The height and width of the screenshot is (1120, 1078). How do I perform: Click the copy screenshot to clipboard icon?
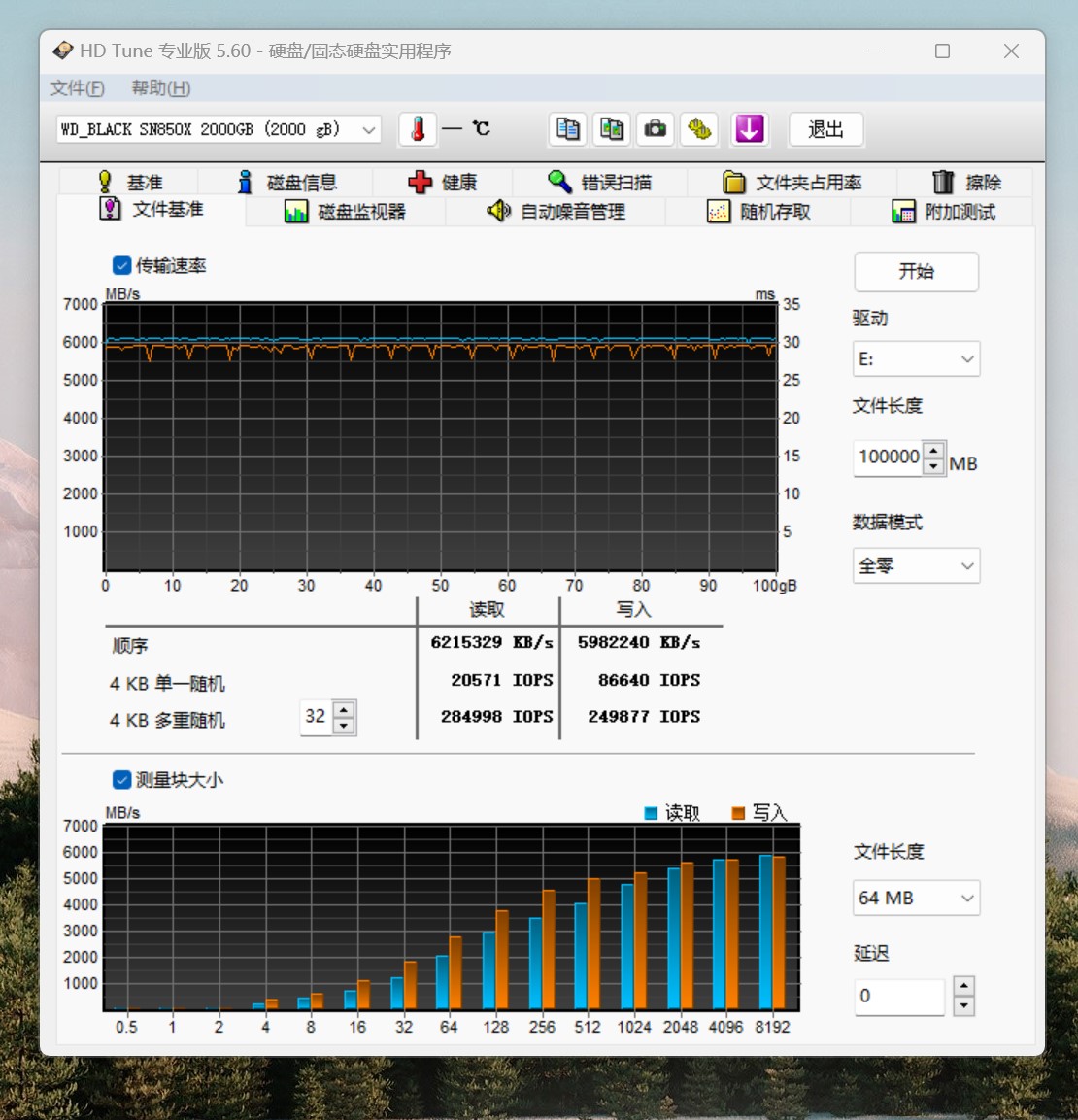pos(611,129)
